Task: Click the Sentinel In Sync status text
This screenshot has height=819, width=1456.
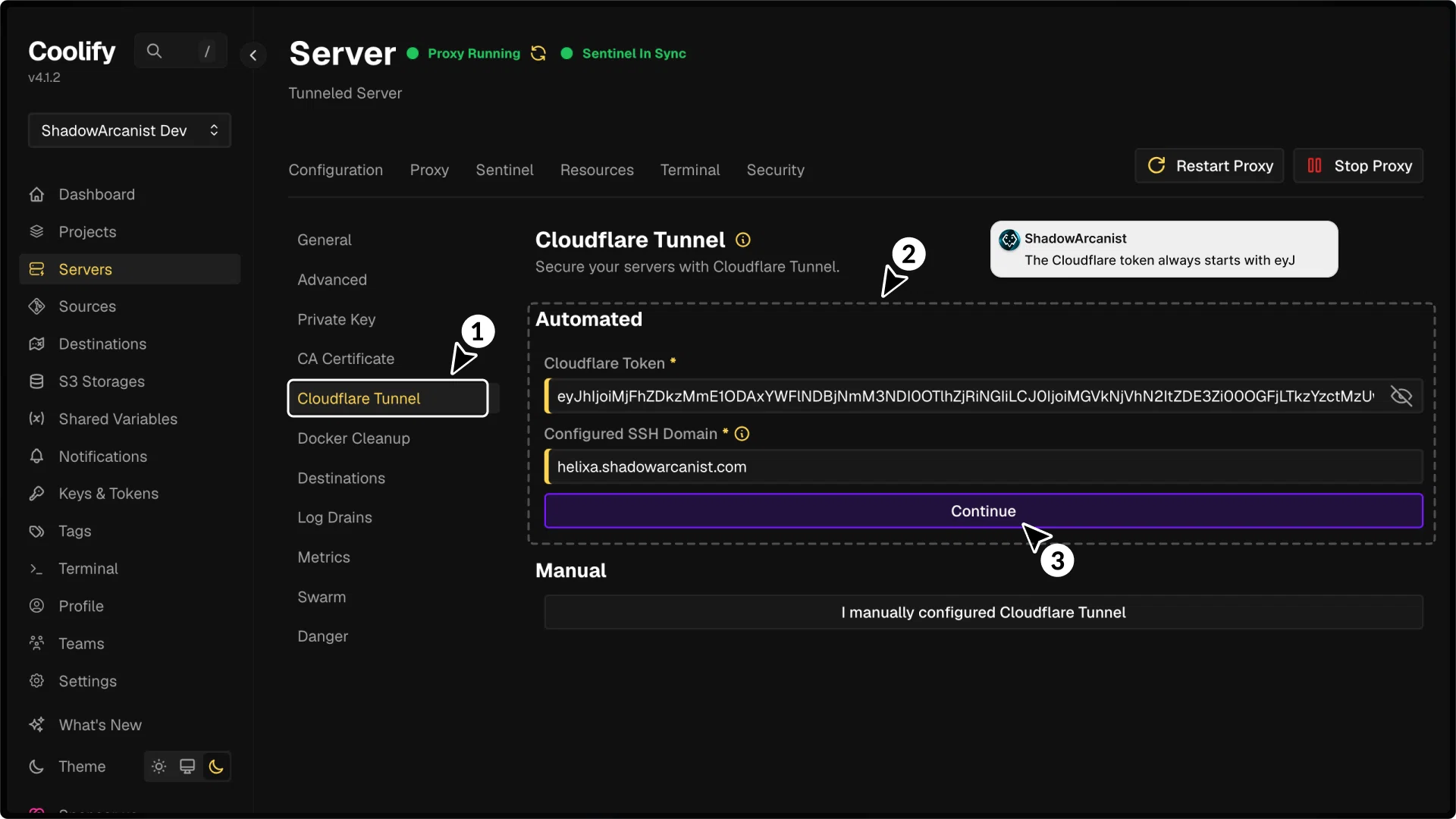Action: pyautogui.click(x=634, y=53)
